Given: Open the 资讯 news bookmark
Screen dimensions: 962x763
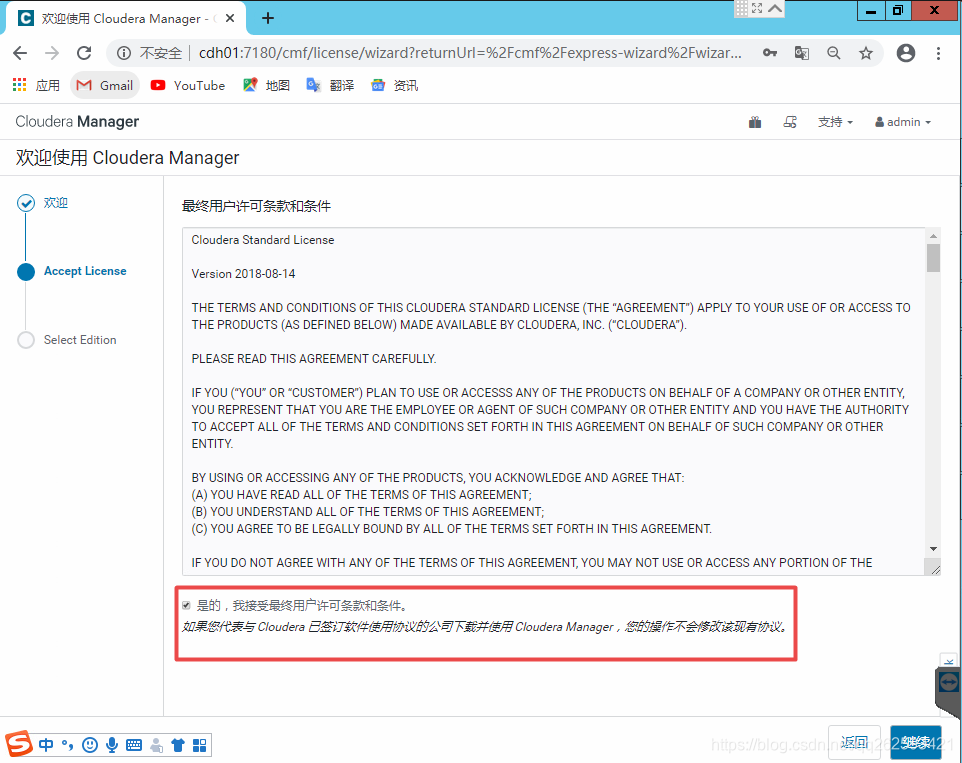Looking at the screenshot, I should click(394, 85).
